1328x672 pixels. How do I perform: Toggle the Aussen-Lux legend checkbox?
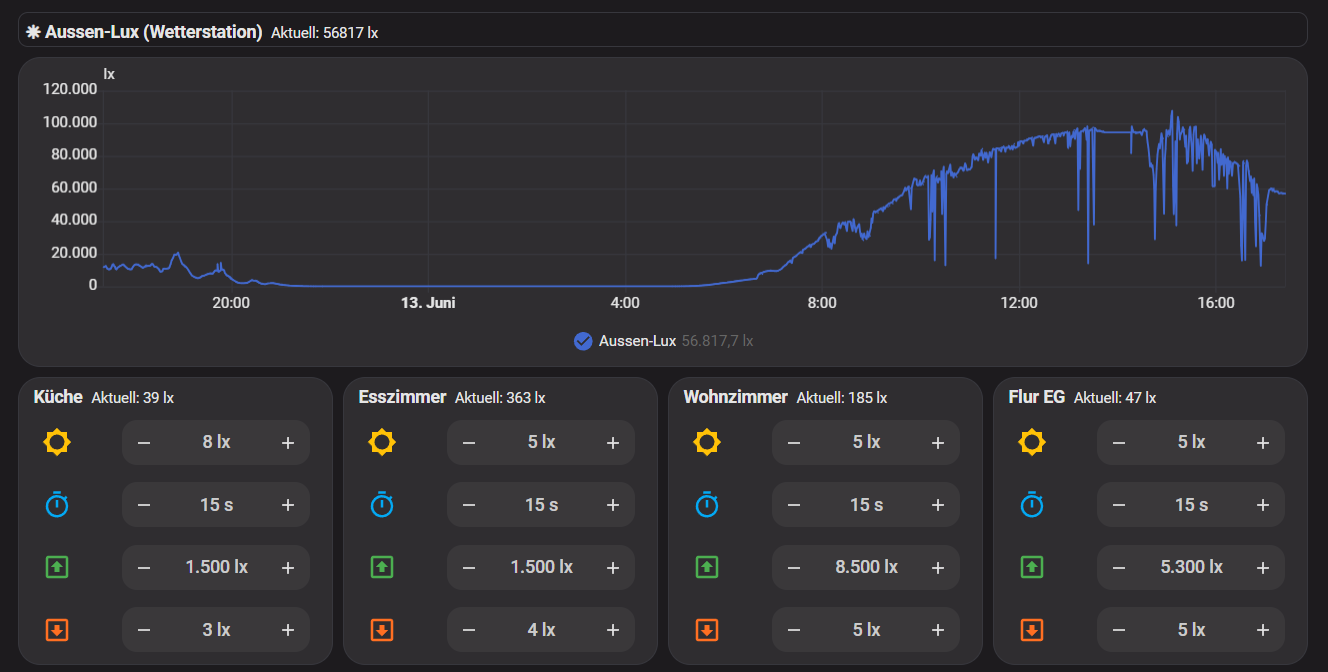(583, 342)
